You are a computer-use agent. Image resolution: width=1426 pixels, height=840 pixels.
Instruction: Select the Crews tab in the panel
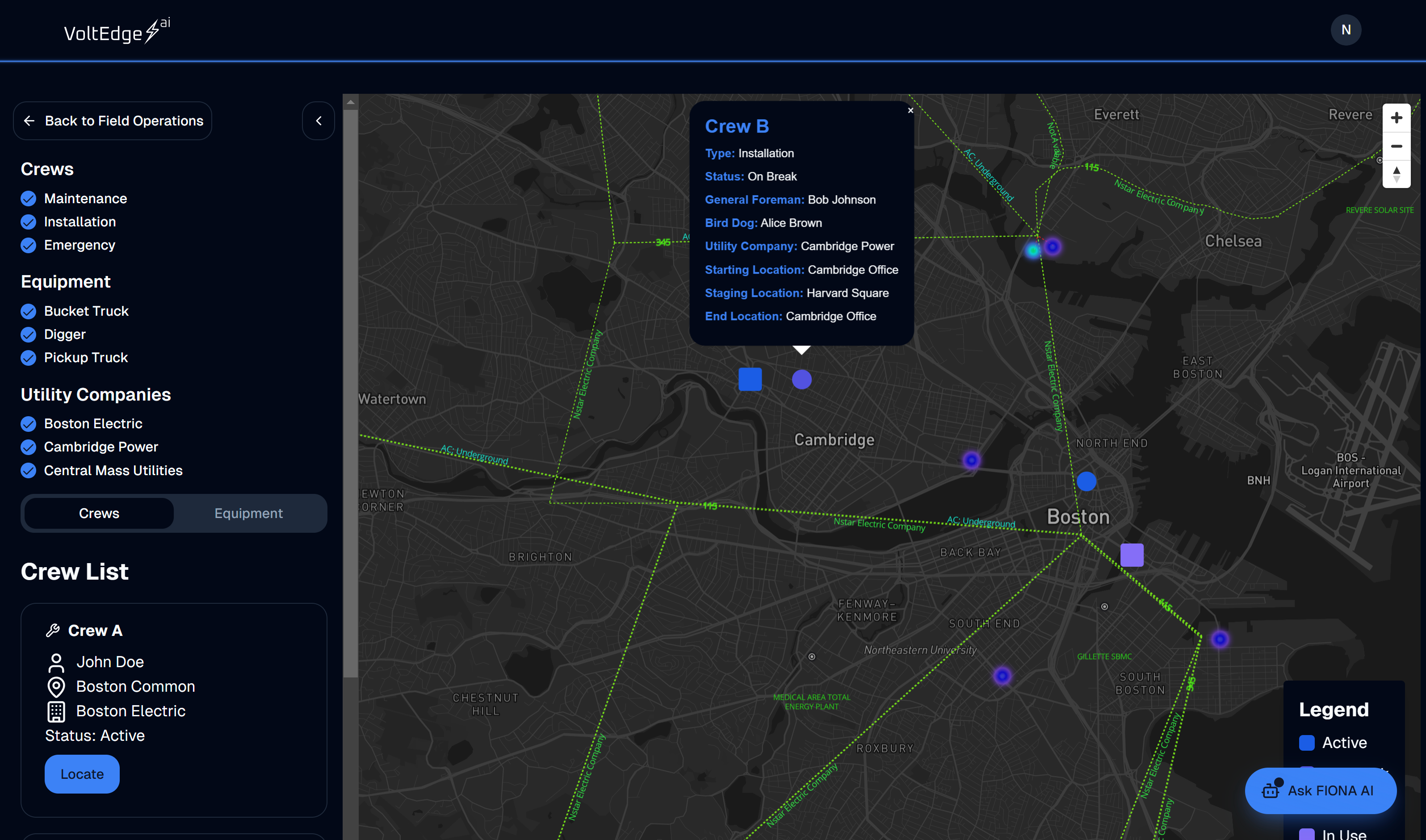click(x=99, y=512)
